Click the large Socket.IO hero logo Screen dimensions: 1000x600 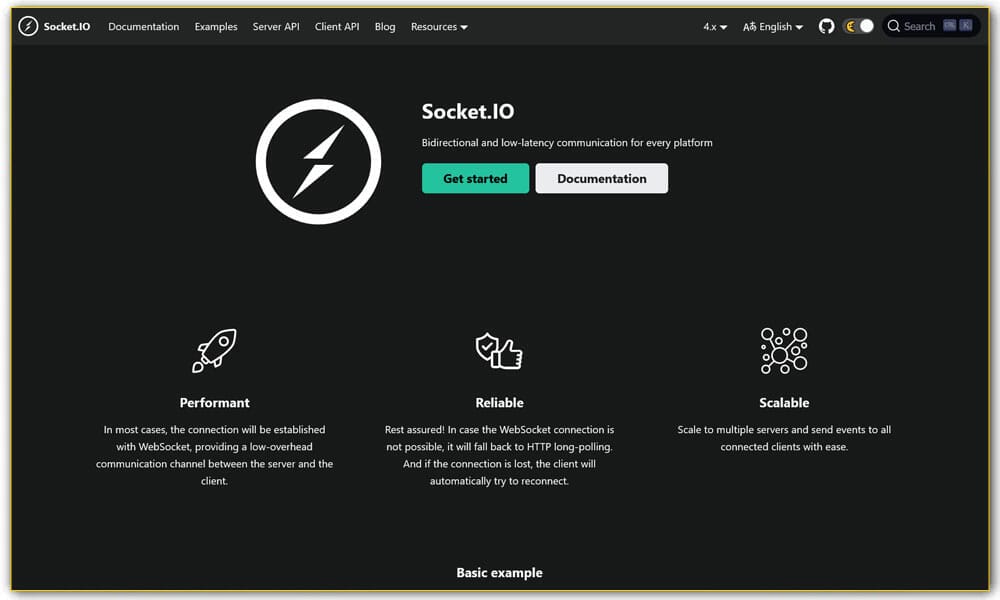click(x=318, y=160)
